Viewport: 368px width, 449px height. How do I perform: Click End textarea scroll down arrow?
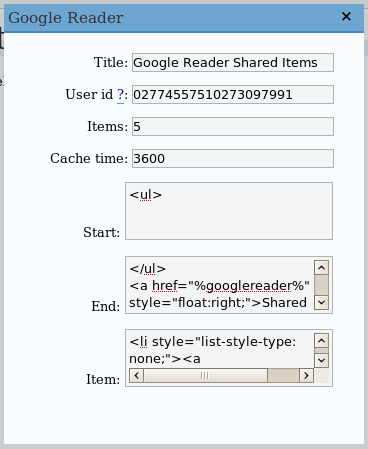[x=321, y=302]
